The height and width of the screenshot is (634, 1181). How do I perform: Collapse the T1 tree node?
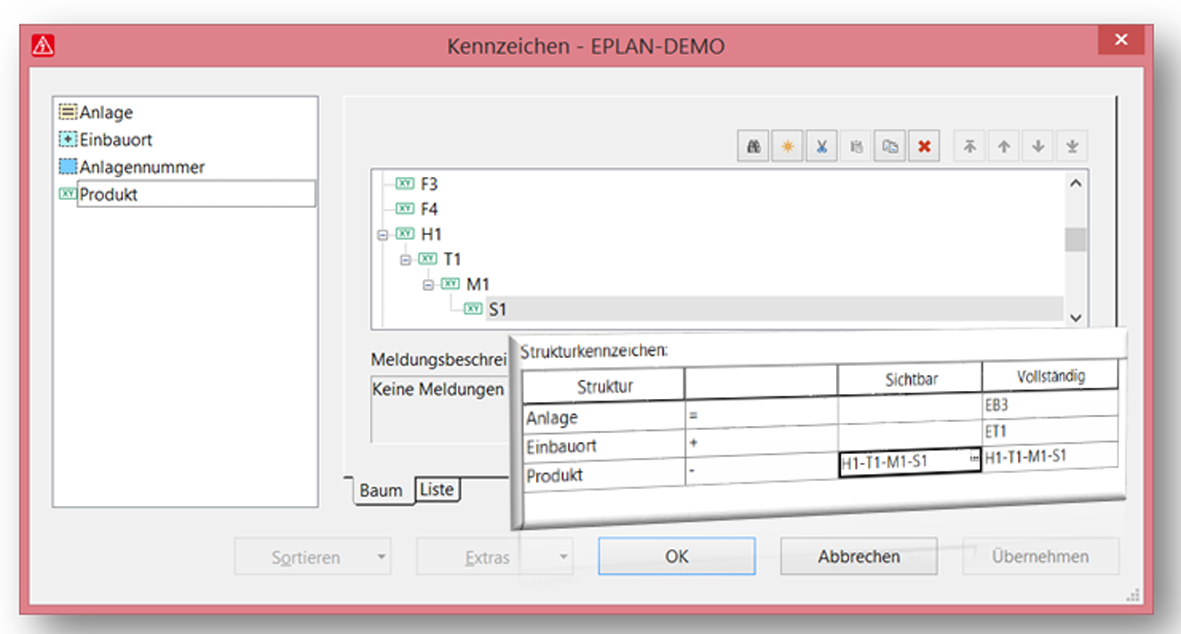[405, 260]
